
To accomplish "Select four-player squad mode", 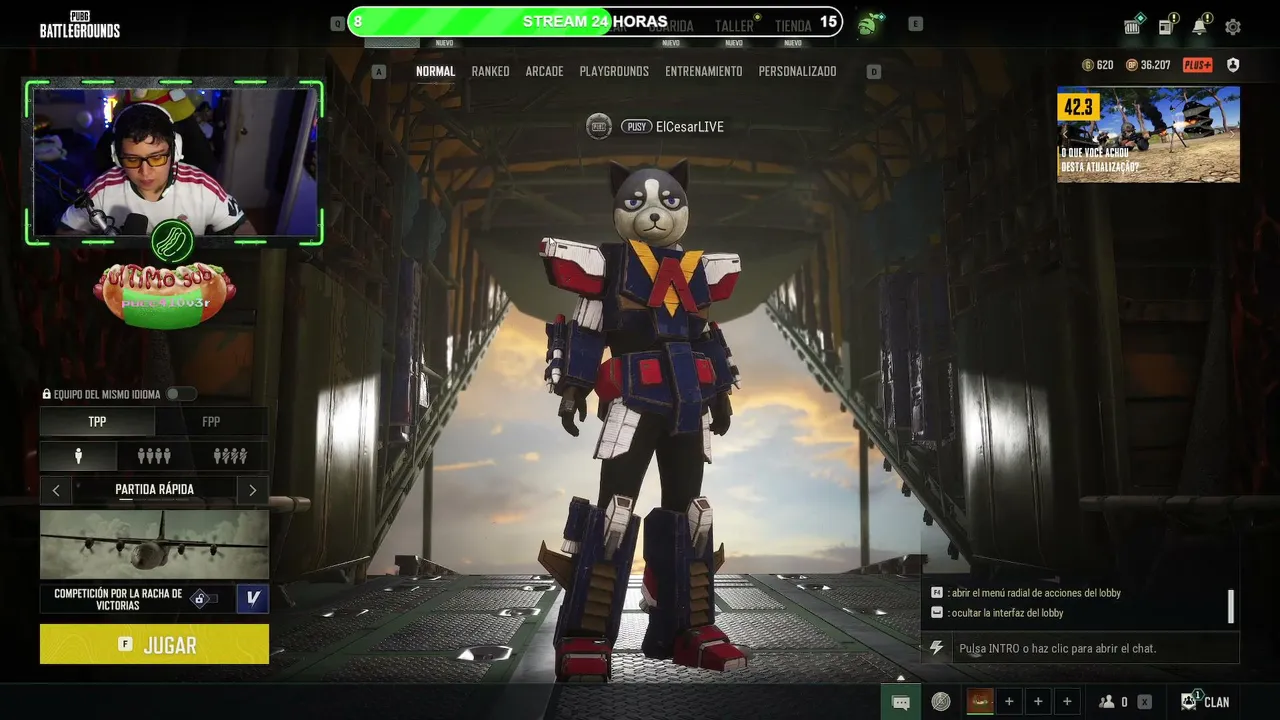I will coord(154,456).
